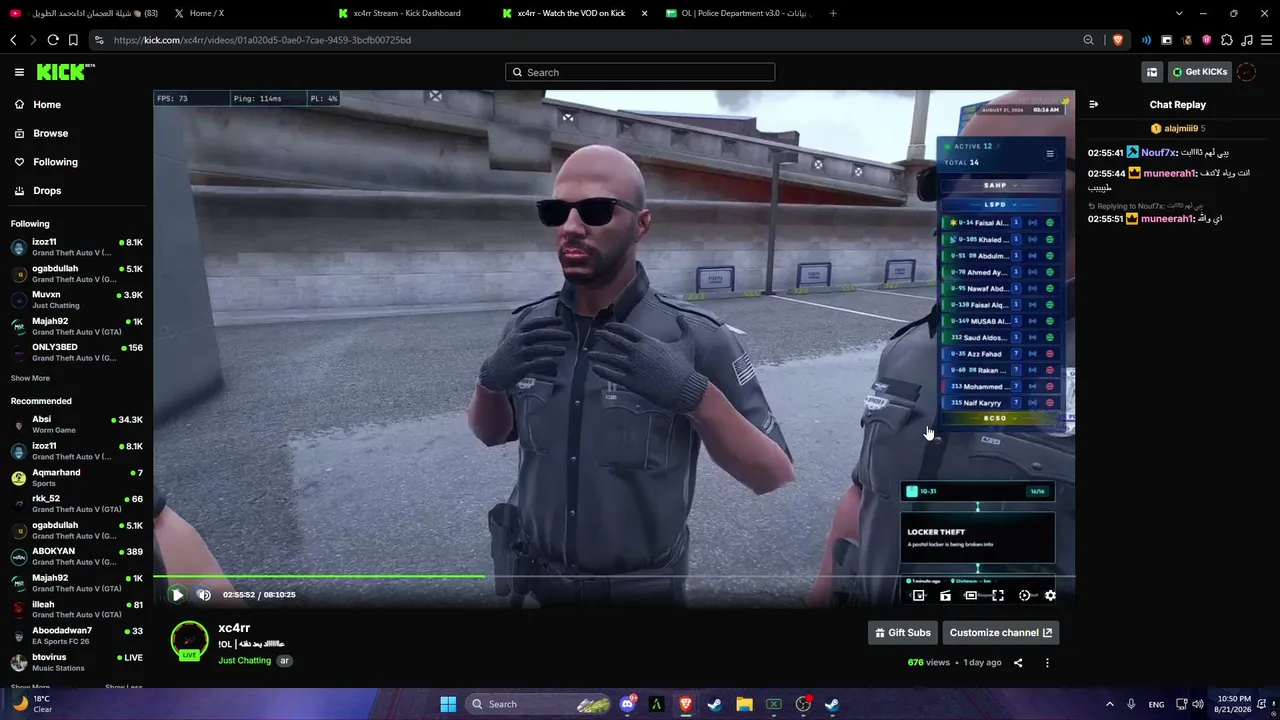Open picture-in-picture mode in player
This screenshot has height=720, width=1280.
tap(919, 595)
